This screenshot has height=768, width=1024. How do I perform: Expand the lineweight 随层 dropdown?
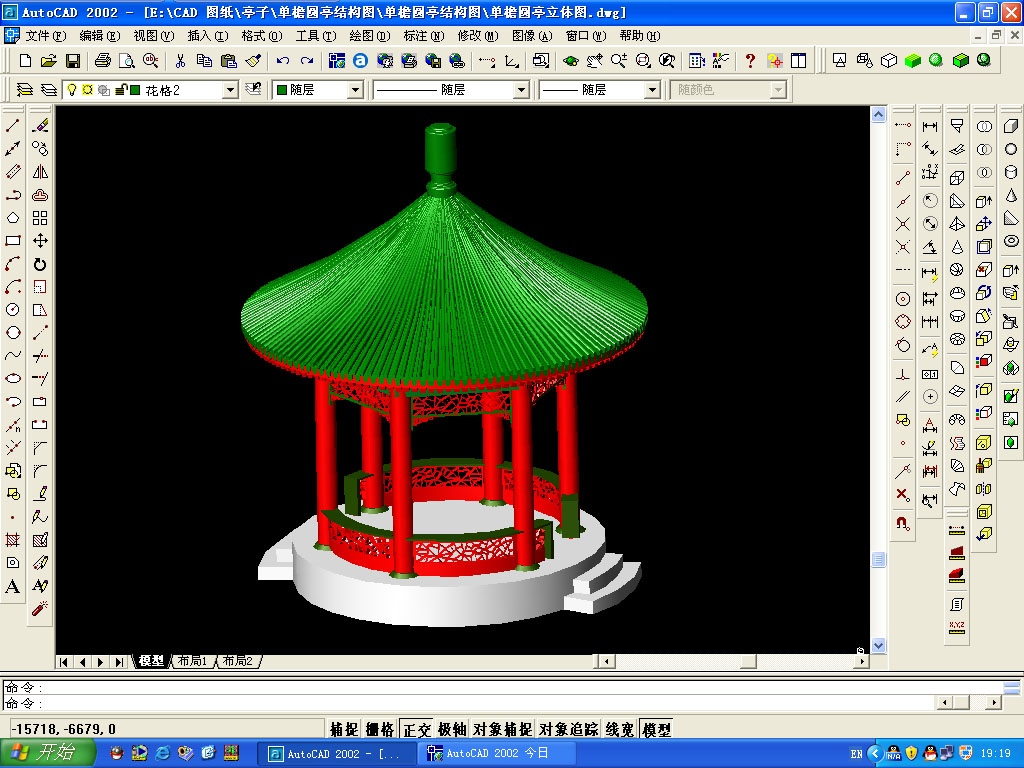pos(652,90)
